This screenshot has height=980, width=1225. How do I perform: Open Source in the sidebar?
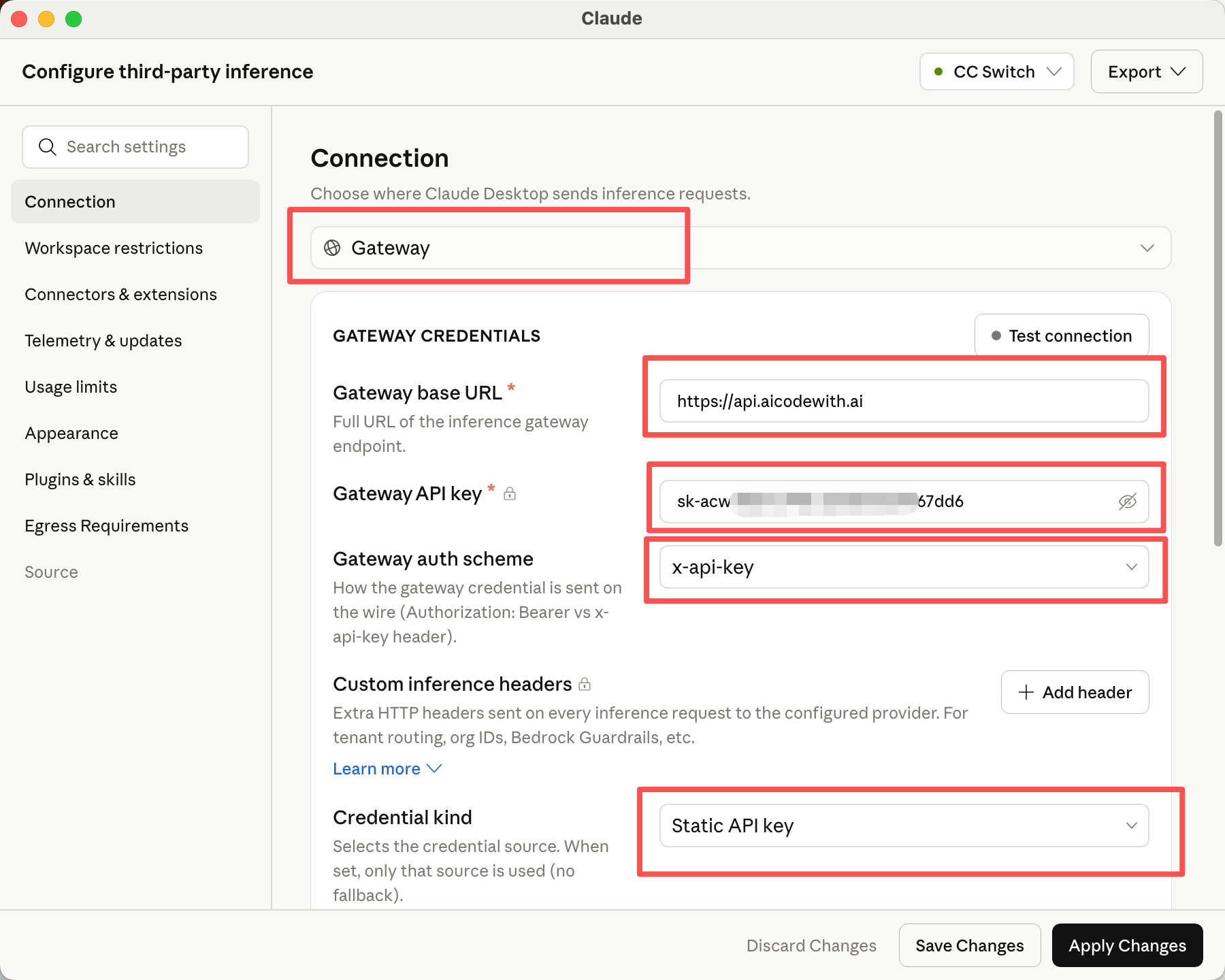tap(135, 572)
